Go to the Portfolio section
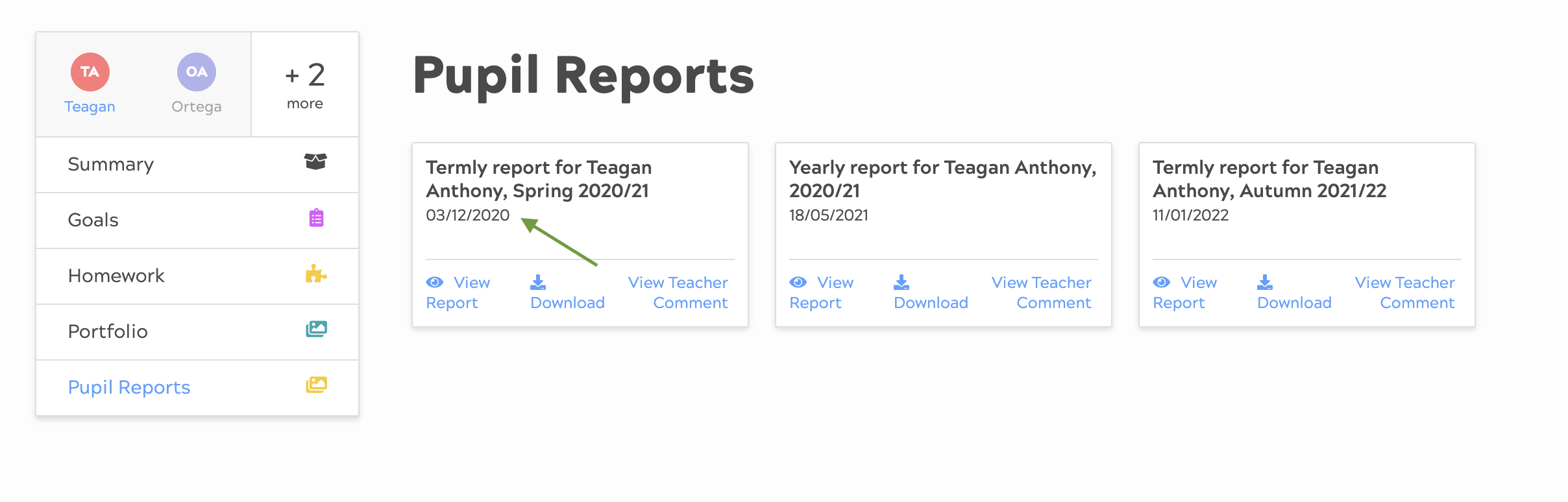Viewport: 1568px width, 502px height. click(108, 332)
